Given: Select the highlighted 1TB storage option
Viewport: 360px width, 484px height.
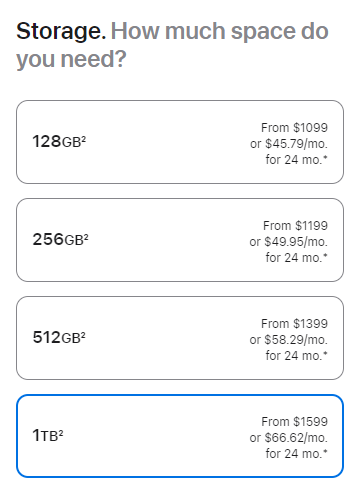Looking at the screenshot, I should coord(180,436).
